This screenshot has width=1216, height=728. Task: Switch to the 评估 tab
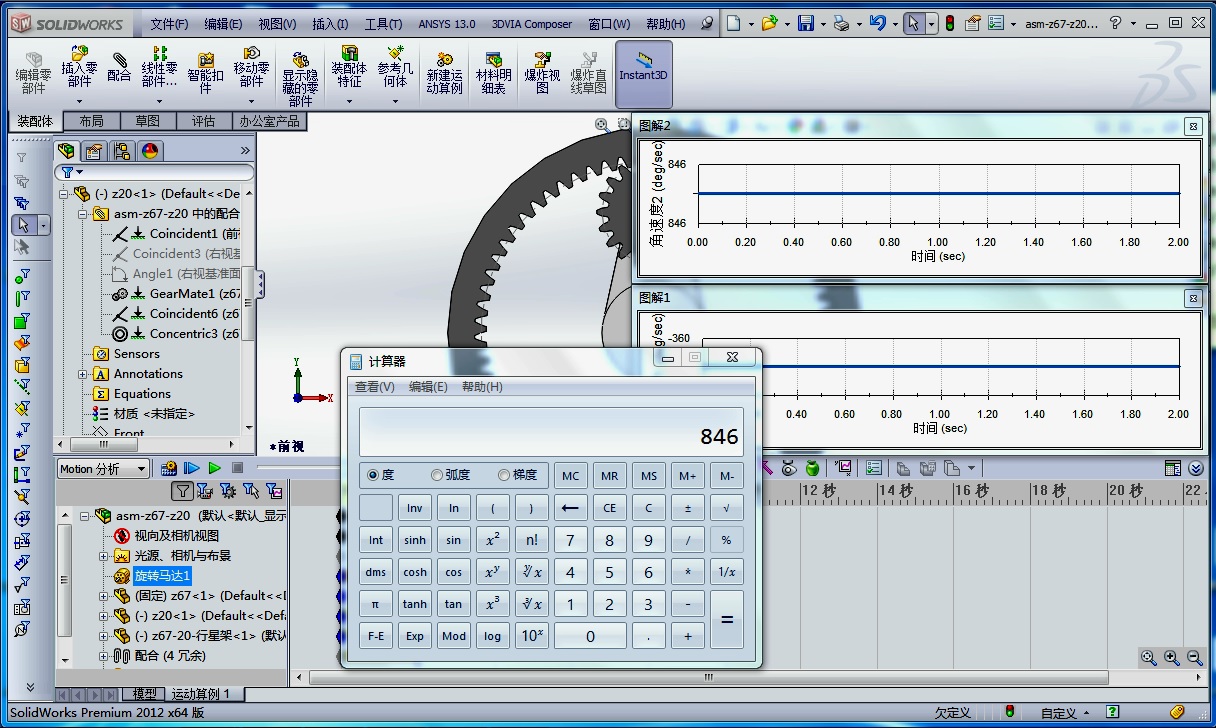point(203,121)
